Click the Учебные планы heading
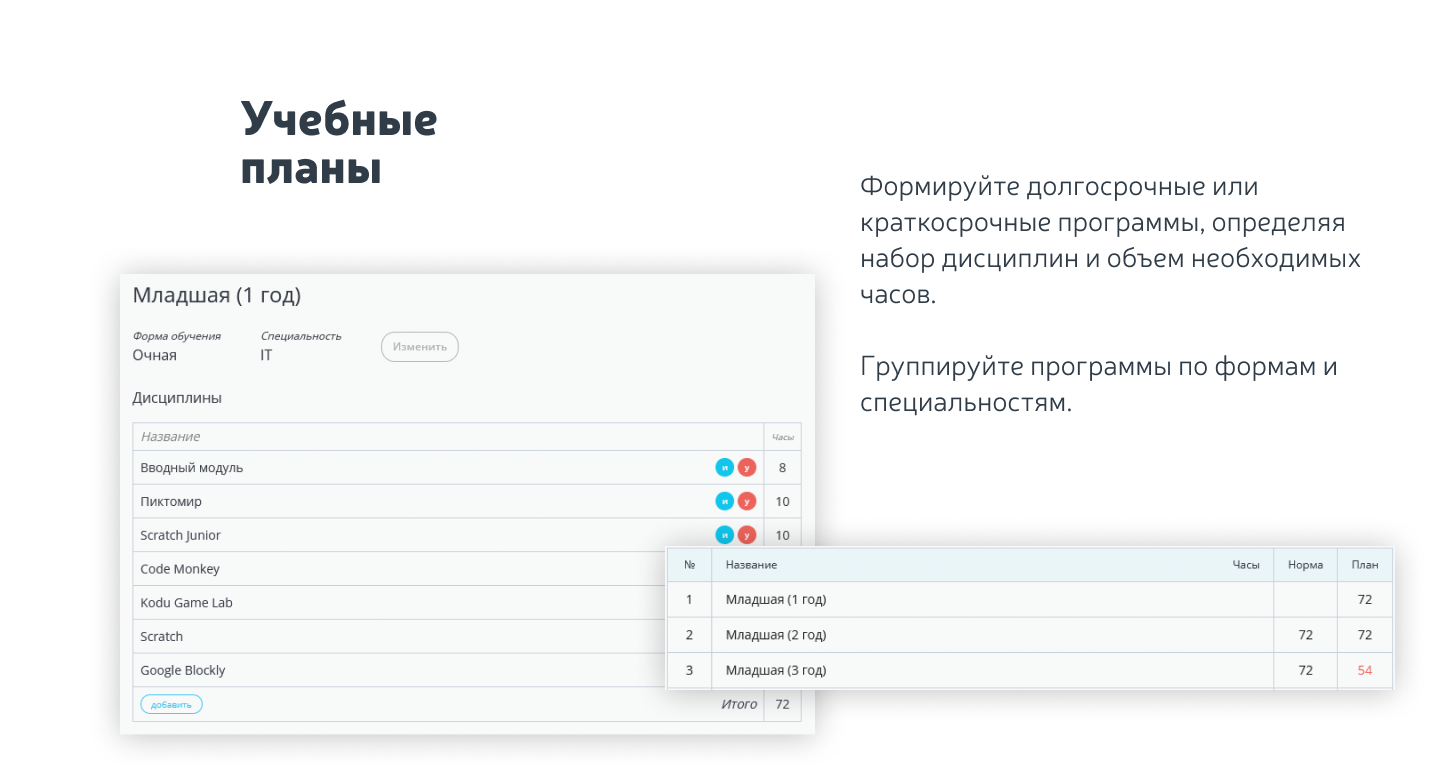The width and height of the screenshot is (1440, 780). coord(339,143)
